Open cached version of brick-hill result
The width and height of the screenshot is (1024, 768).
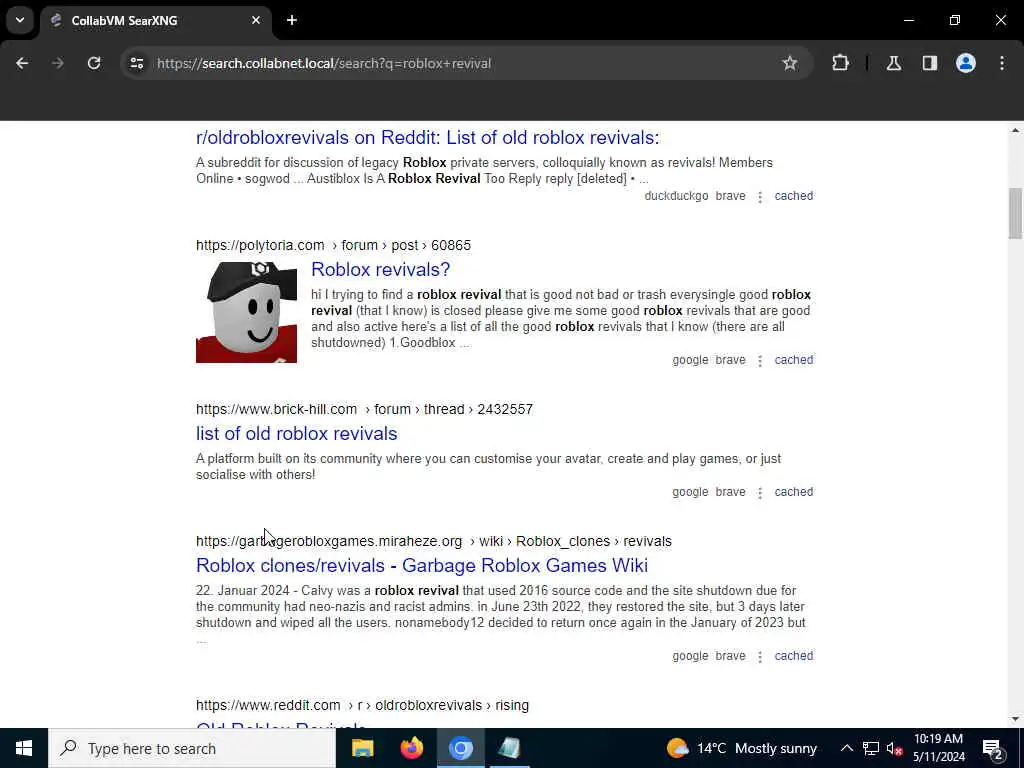(x=793, y=492)
